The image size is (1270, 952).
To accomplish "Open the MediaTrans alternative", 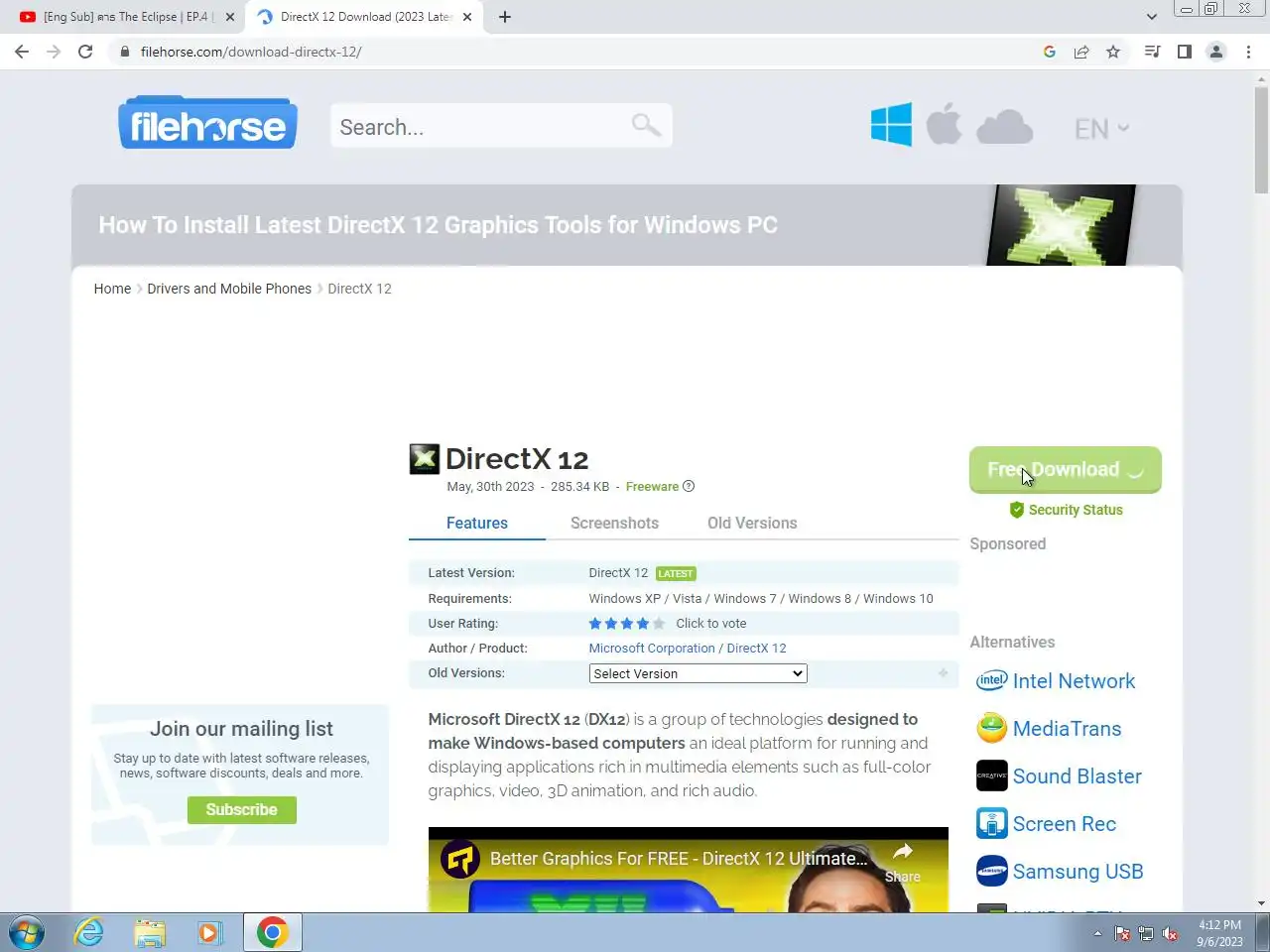I will tap(1067, 729).
